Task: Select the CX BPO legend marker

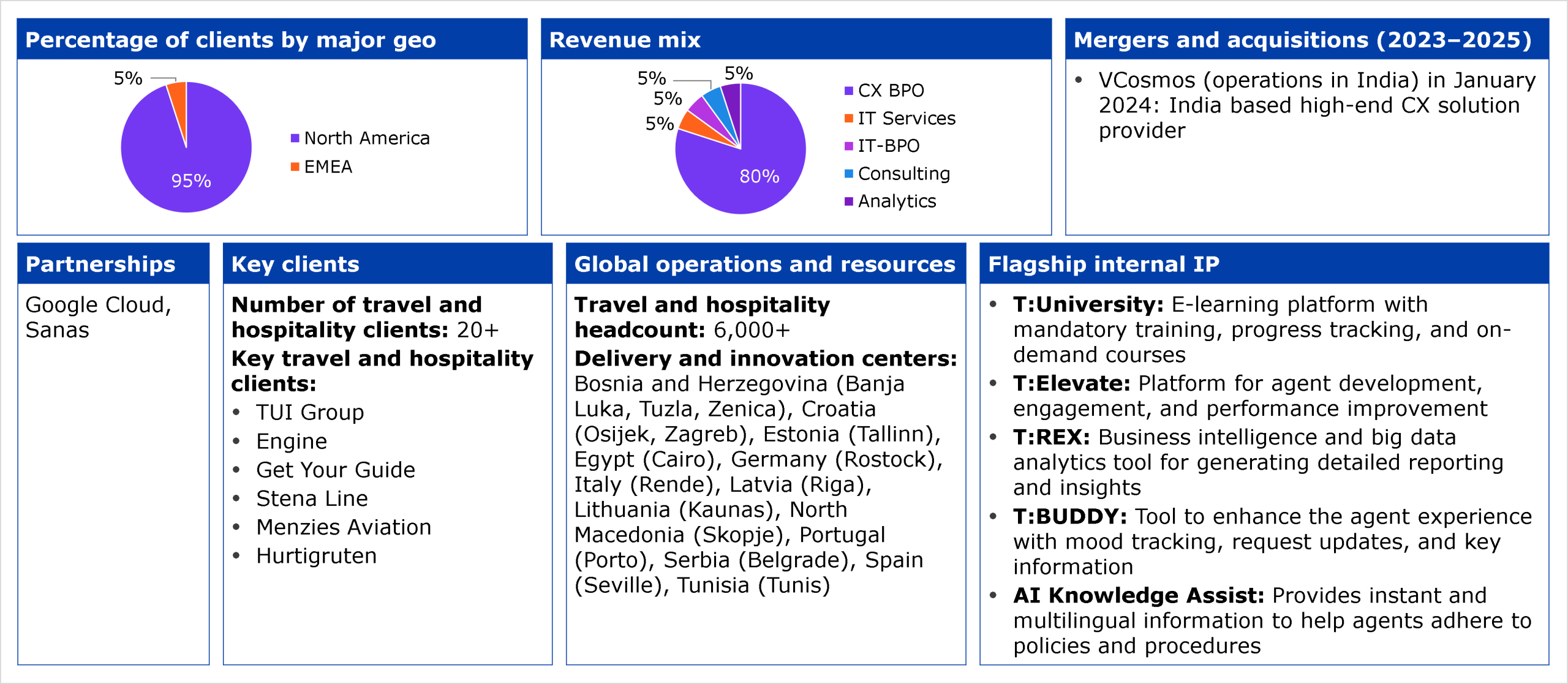Action: 848,91
